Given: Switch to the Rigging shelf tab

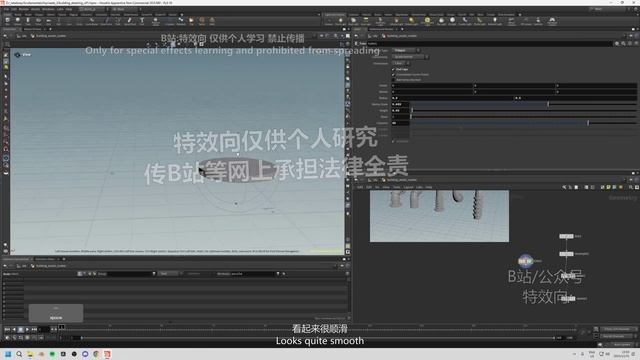Looking at the screenshot, I should coord(73,14).
